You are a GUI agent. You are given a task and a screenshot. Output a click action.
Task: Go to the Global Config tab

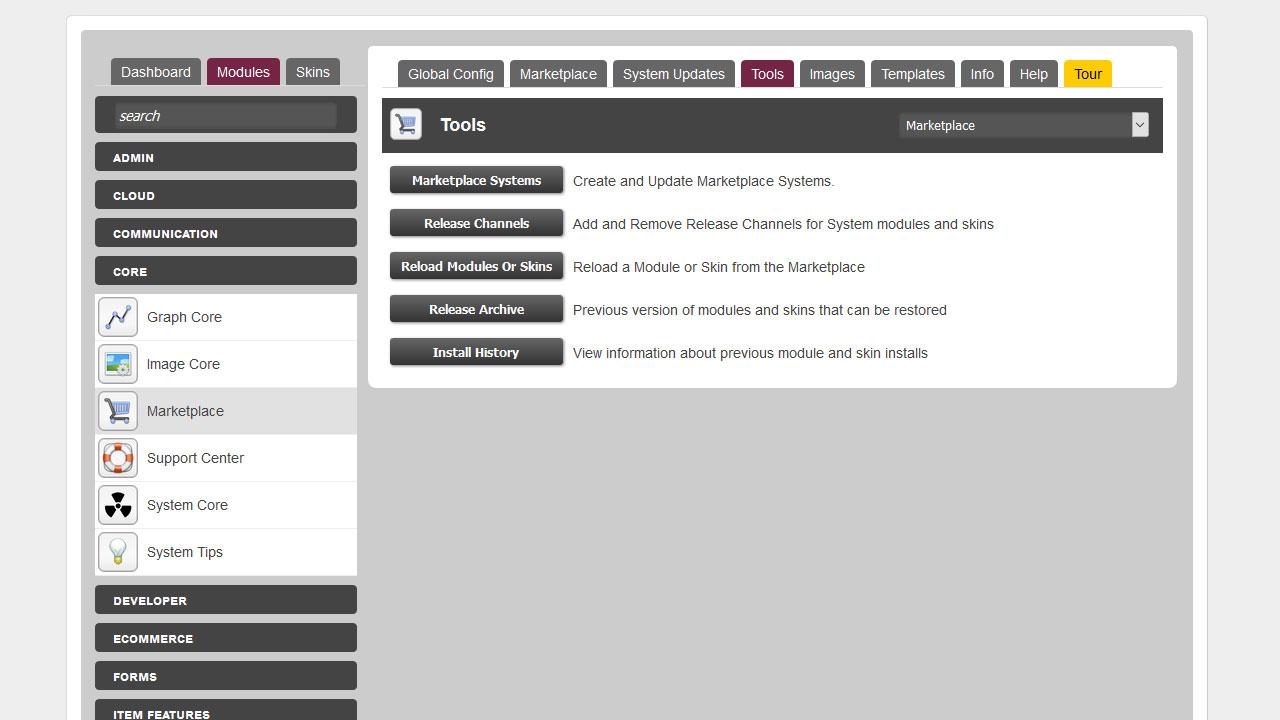point(451,74)
